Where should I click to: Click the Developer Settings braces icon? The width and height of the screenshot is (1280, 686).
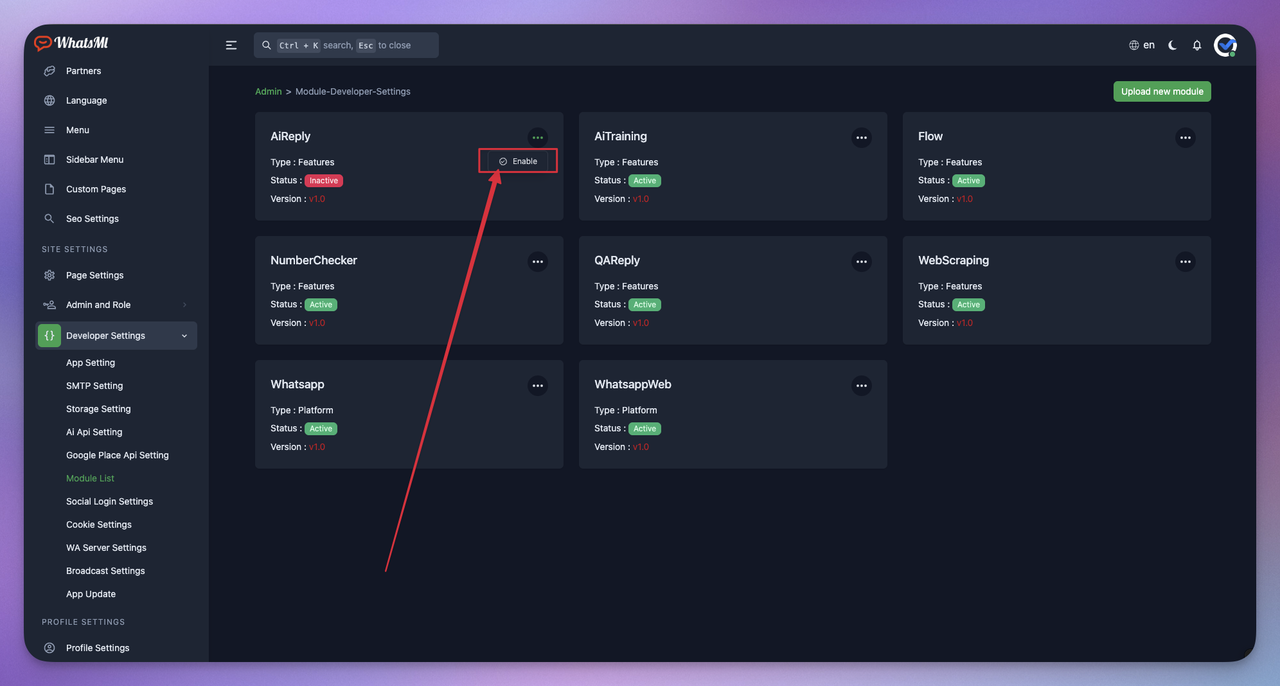[49, 336]
